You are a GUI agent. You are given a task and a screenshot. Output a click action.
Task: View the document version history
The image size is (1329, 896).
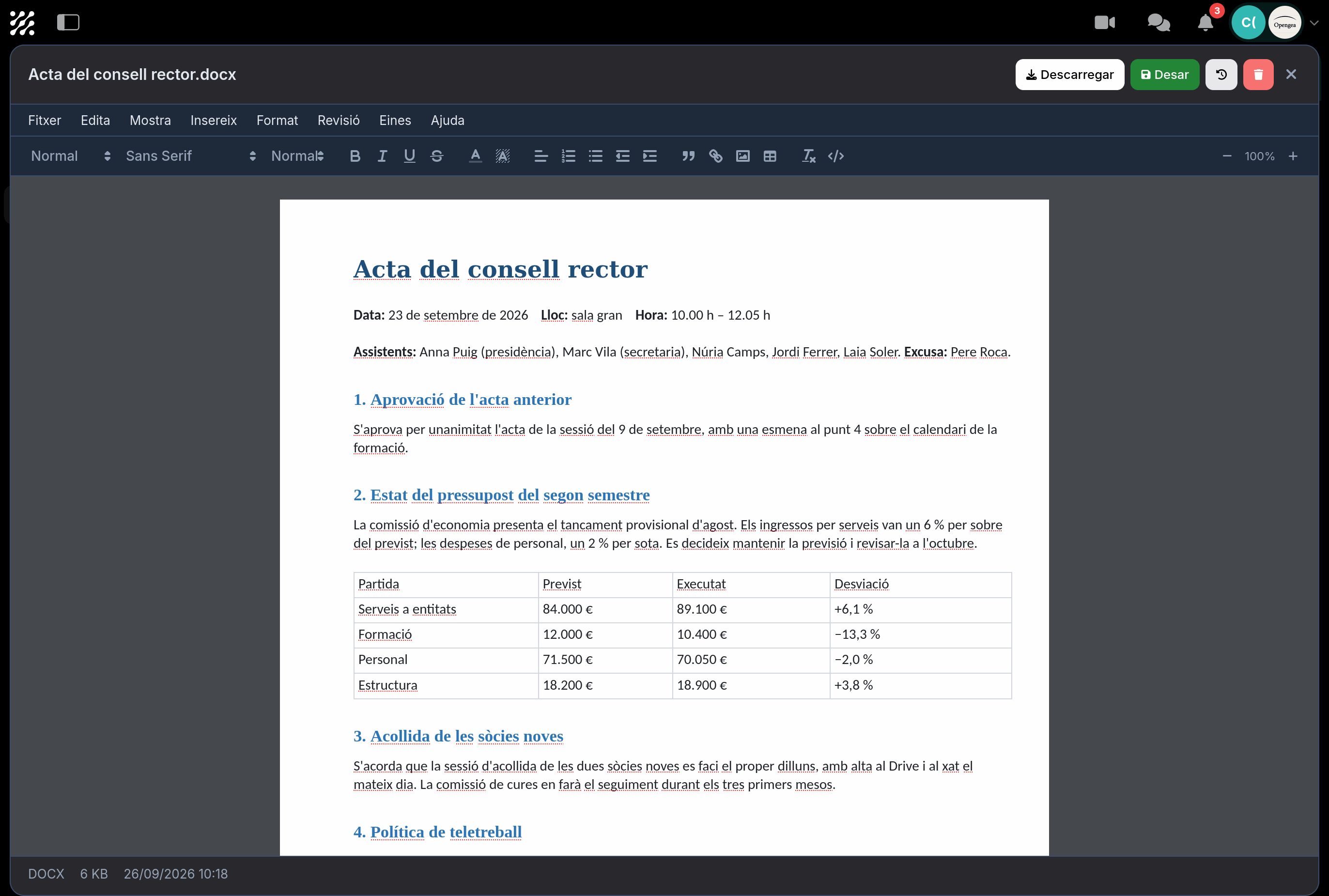click(x=1221, y=74)
